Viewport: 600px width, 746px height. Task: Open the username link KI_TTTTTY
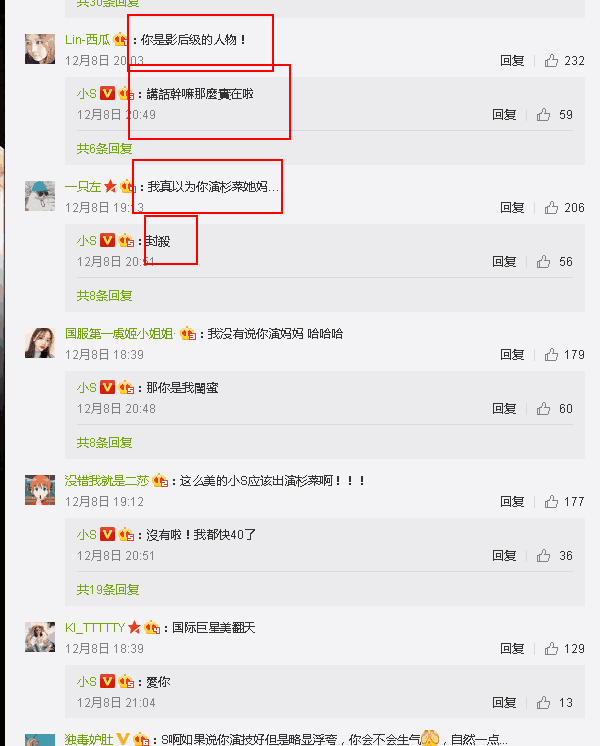(95, 628)
